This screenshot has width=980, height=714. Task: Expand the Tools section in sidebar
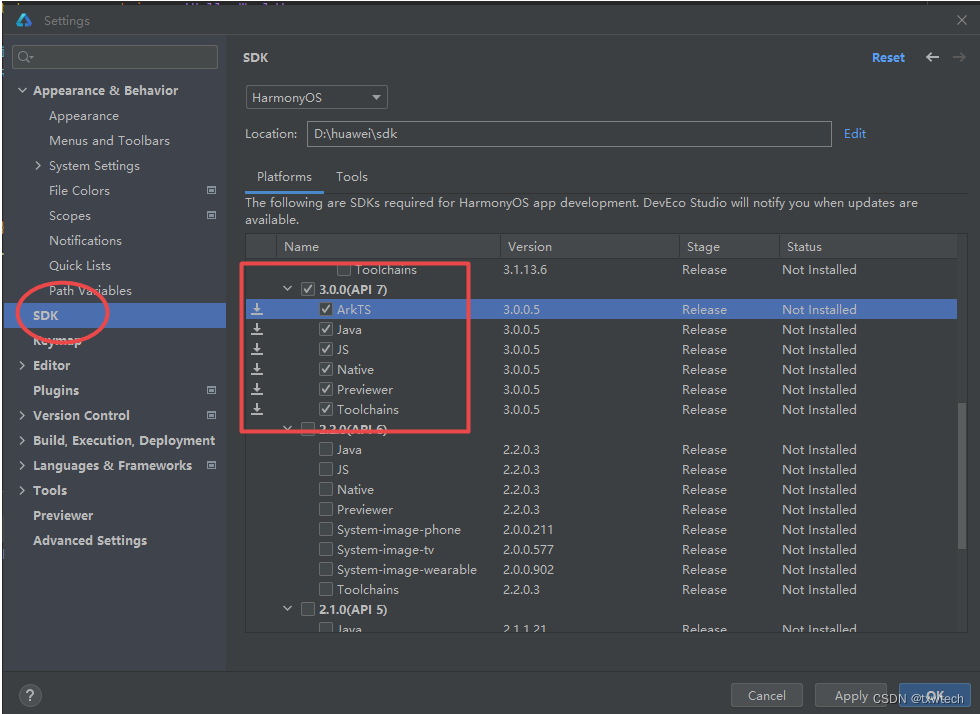(22, 490)
